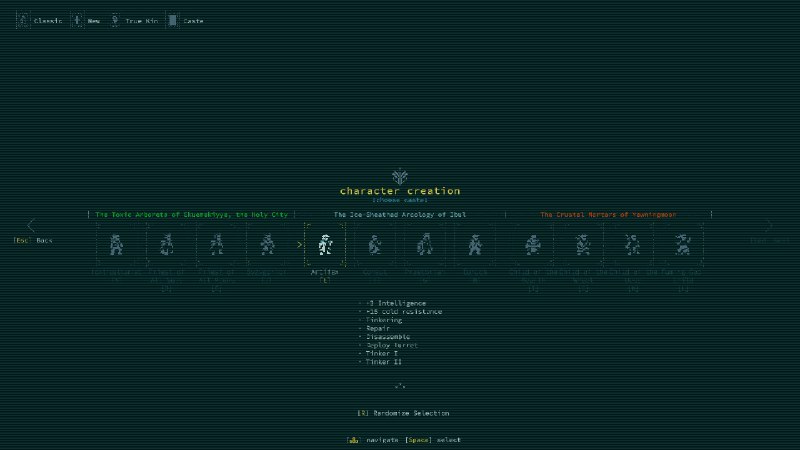The height and width of the screenshot is (450, 800).
Task: Expand the caste details scroll indicator
Action: point(400,385)
